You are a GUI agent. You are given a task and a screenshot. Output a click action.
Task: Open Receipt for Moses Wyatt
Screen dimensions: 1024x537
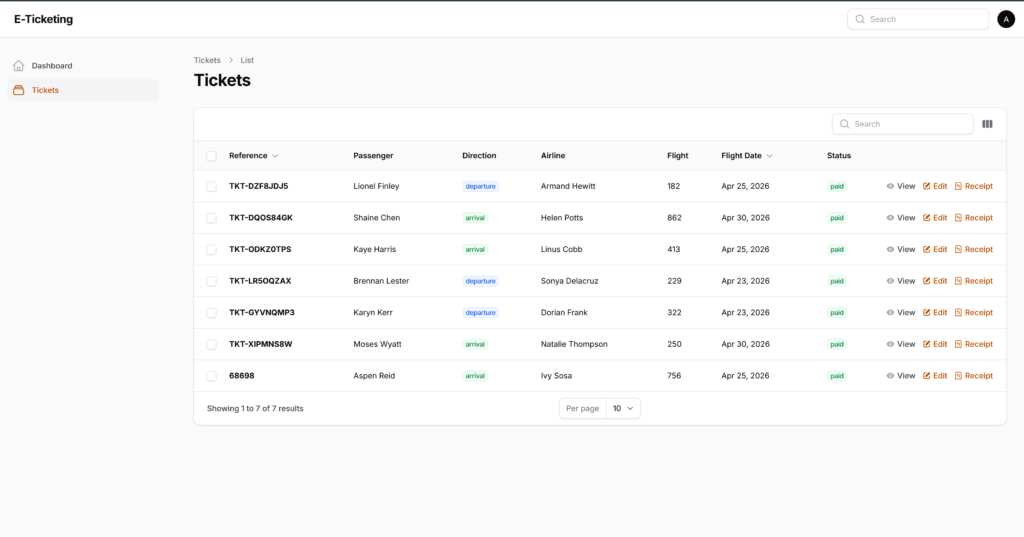point(974,344)
